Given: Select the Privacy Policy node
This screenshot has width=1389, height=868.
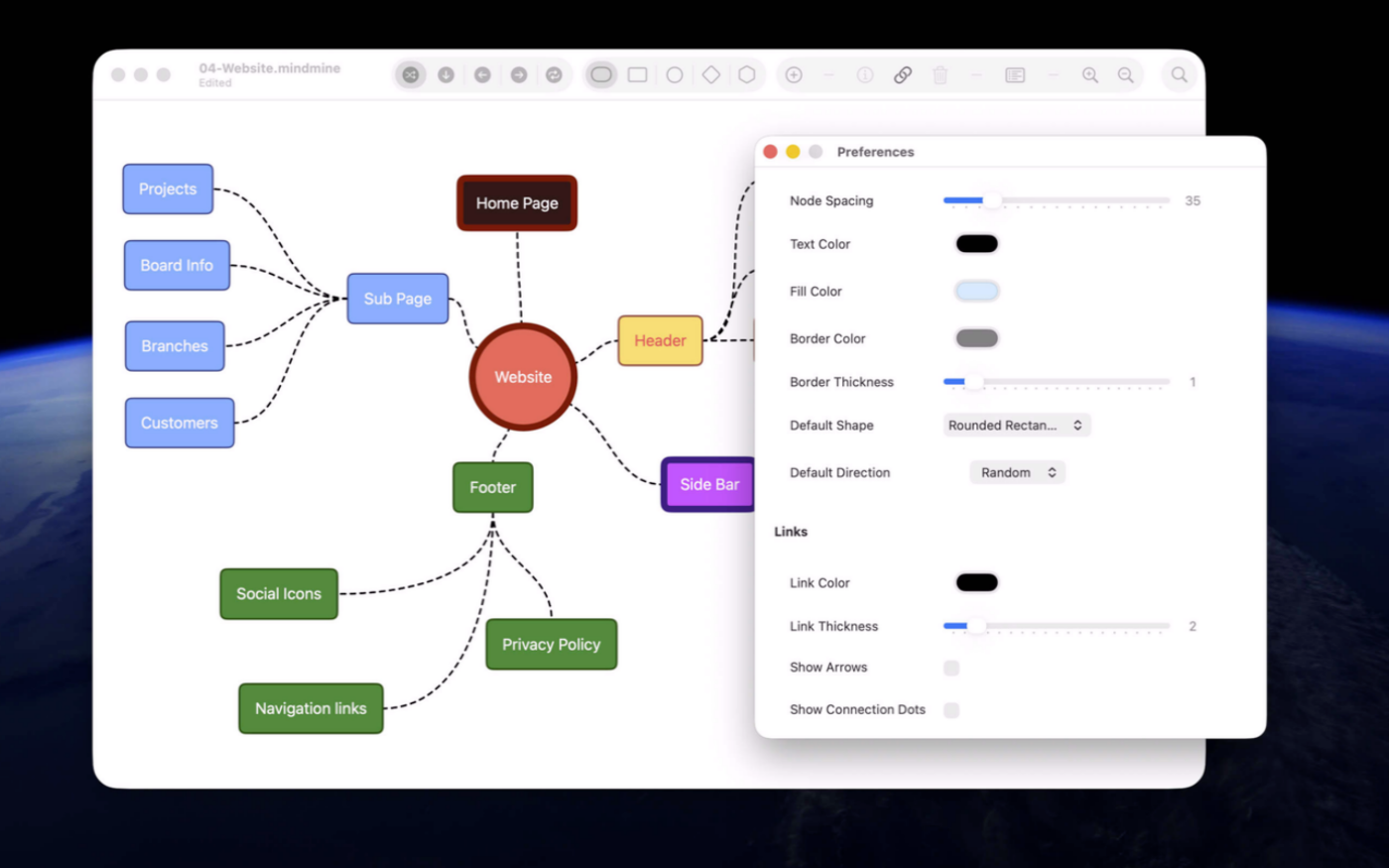Looking at the screenshot, I should pyautogui.click(x=552, y=645).
